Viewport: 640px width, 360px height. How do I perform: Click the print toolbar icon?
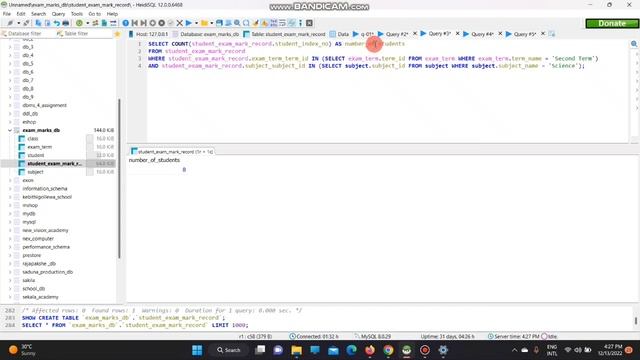[x=66, y=23]
